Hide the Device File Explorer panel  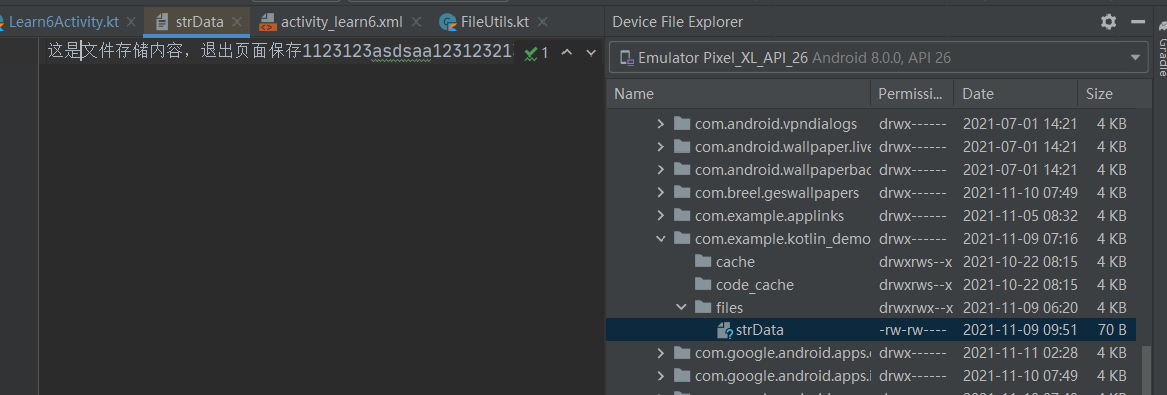pyautogui.click(x=1137, y=22)
